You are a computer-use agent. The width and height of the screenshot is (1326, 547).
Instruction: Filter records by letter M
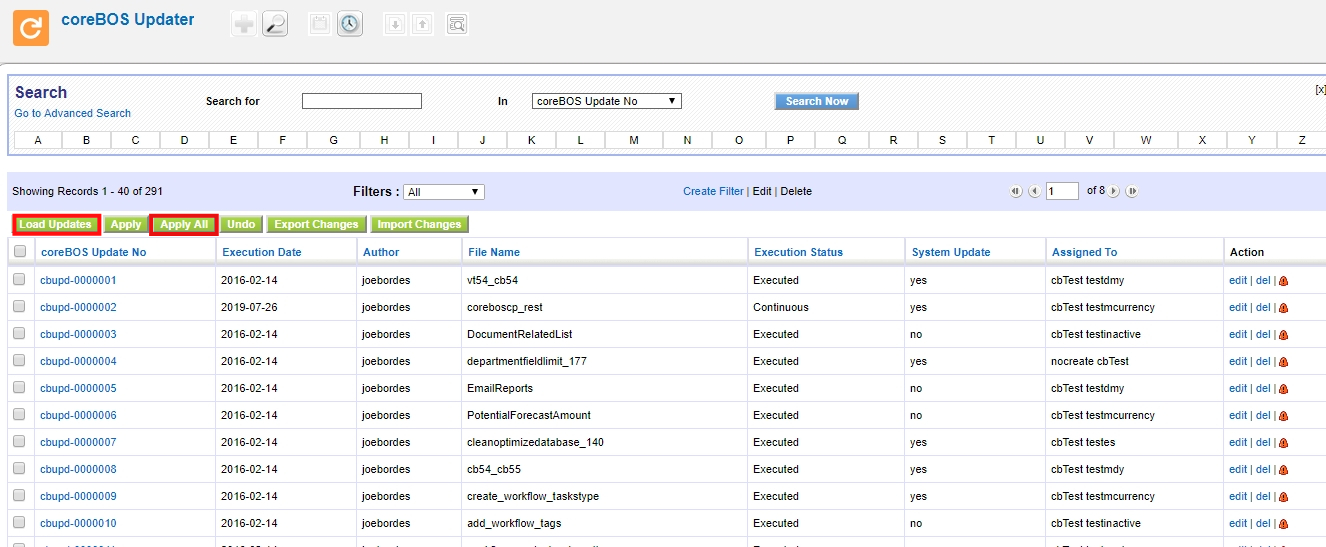[x=634, y=140]
